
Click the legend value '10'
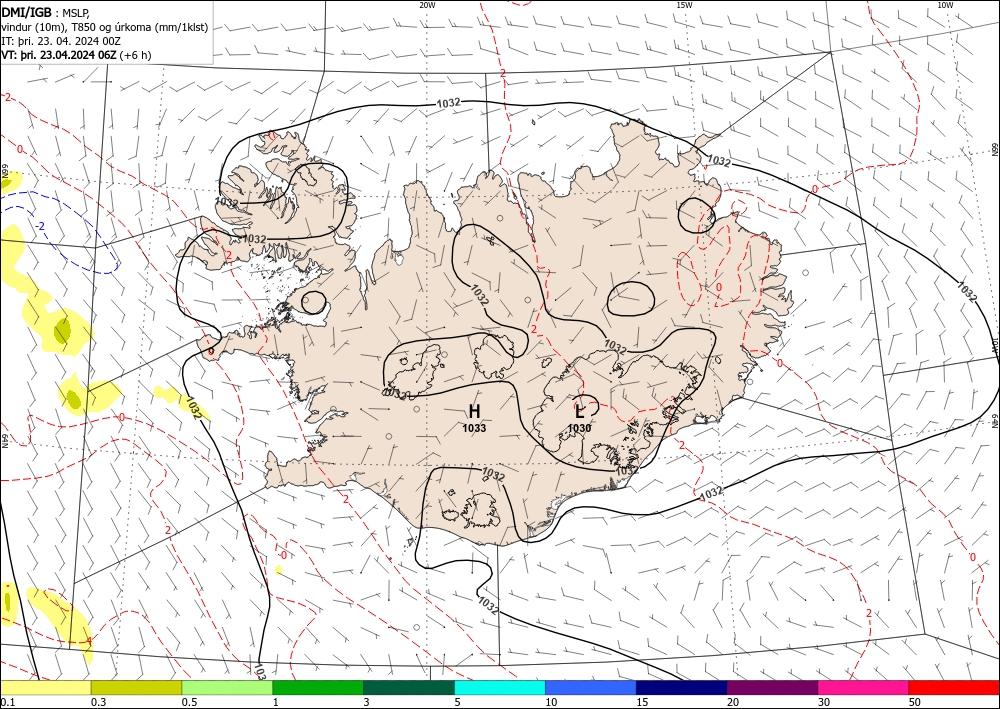click(551, 702)
